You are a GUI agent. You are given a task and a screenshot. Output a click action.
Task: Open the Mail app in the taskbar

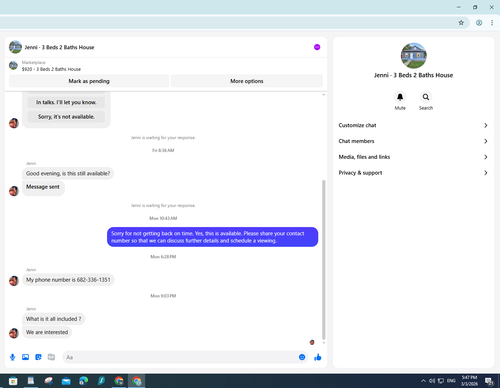[x=66, y=381]
